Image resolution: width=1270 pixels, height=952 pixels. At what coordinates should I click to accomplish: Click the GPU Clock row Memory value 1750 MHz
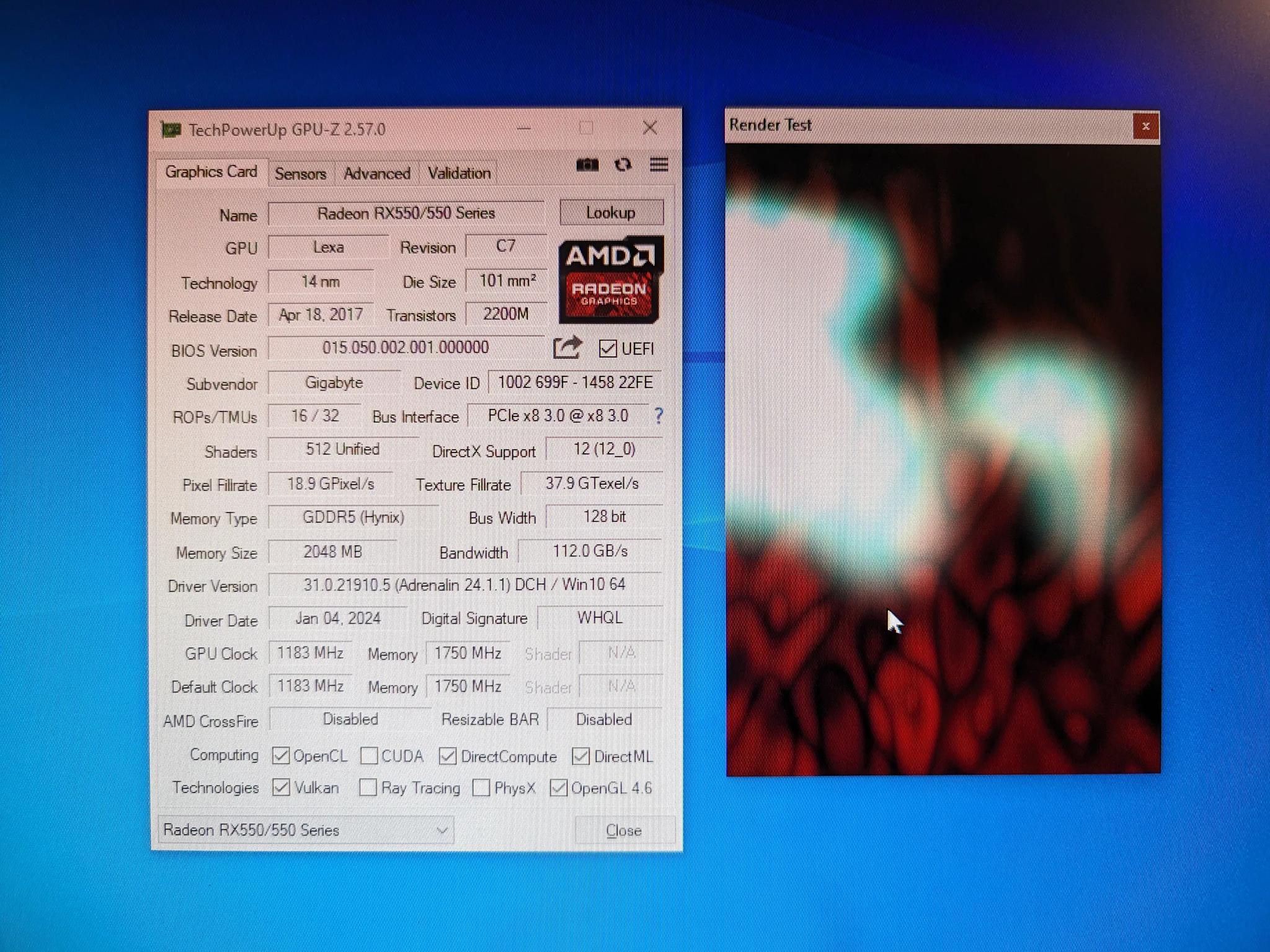coord(468,653)
